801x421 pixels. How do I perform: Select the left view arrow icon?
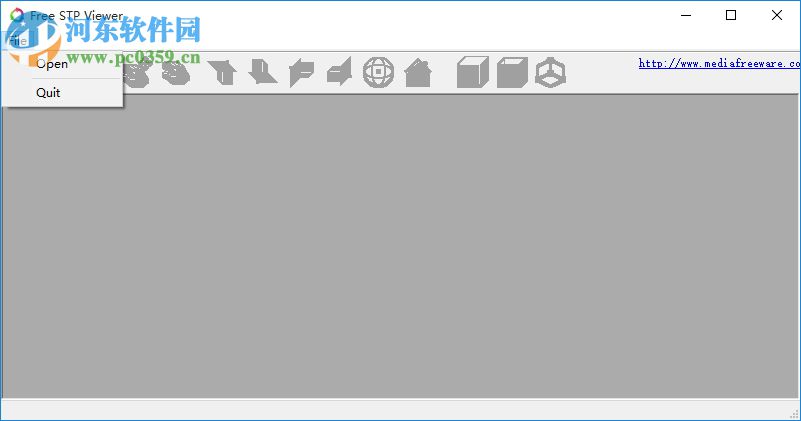point(301,73)
